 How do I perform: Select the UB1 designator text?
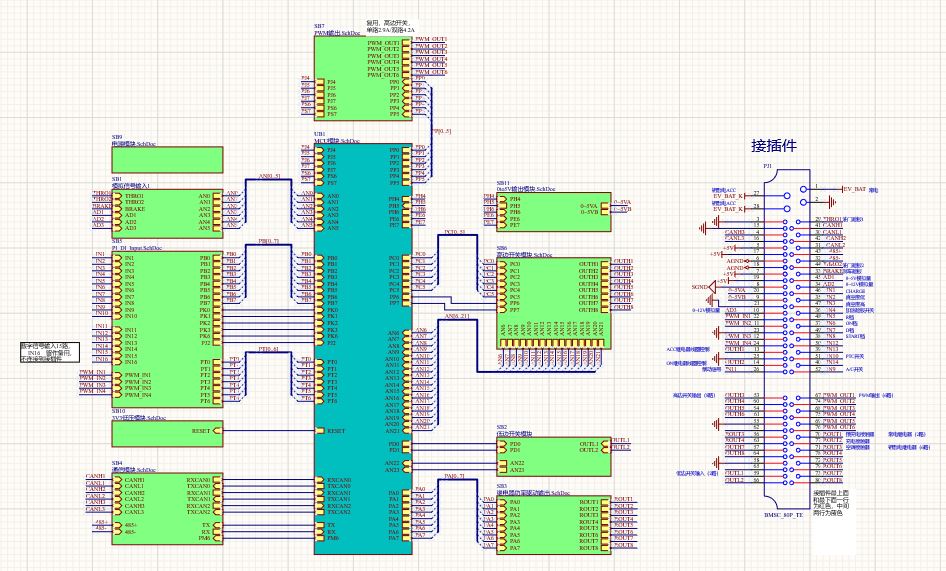[x=320, y=134]
